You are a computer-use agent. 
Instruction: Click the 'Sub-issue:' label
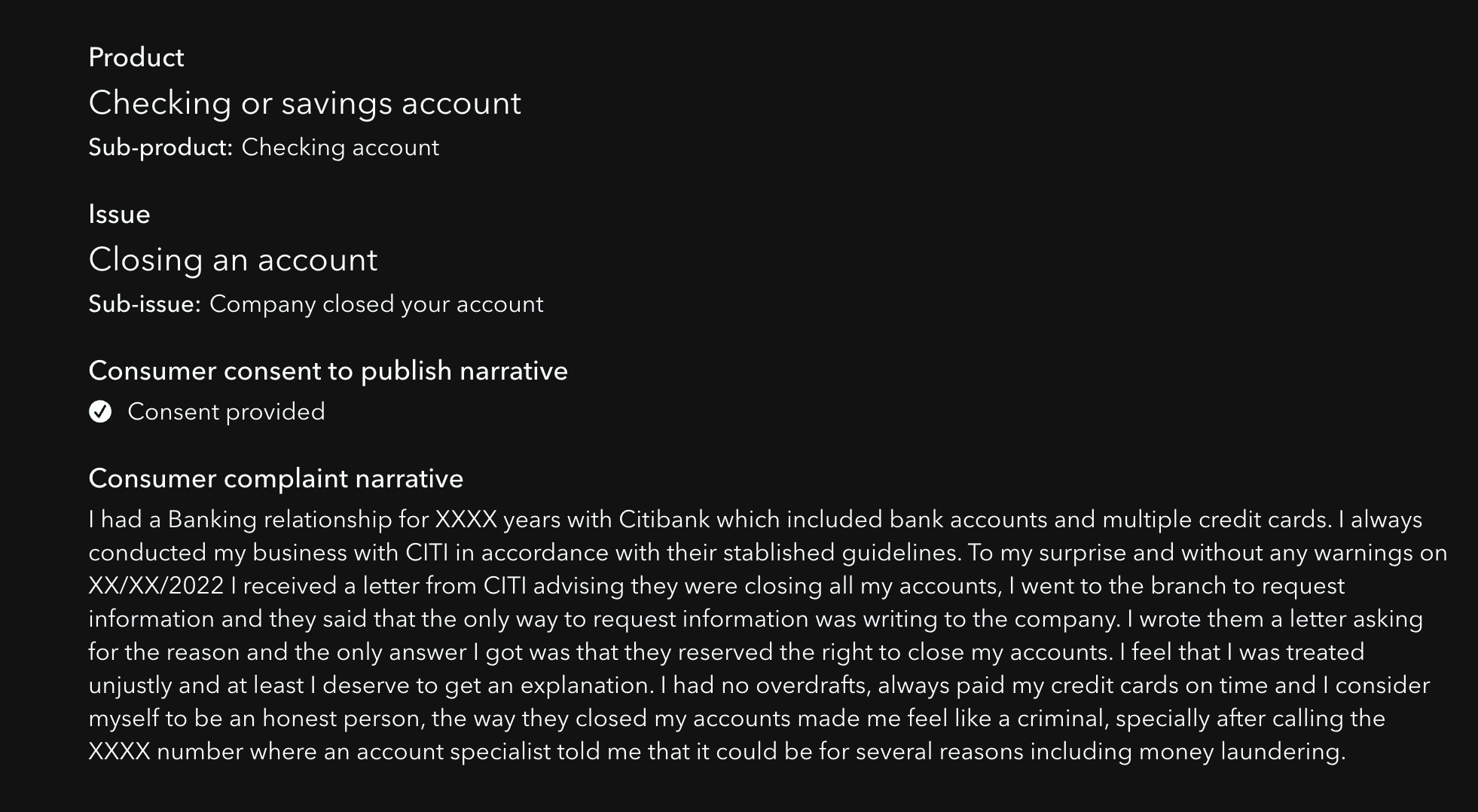tap(145, 304)
